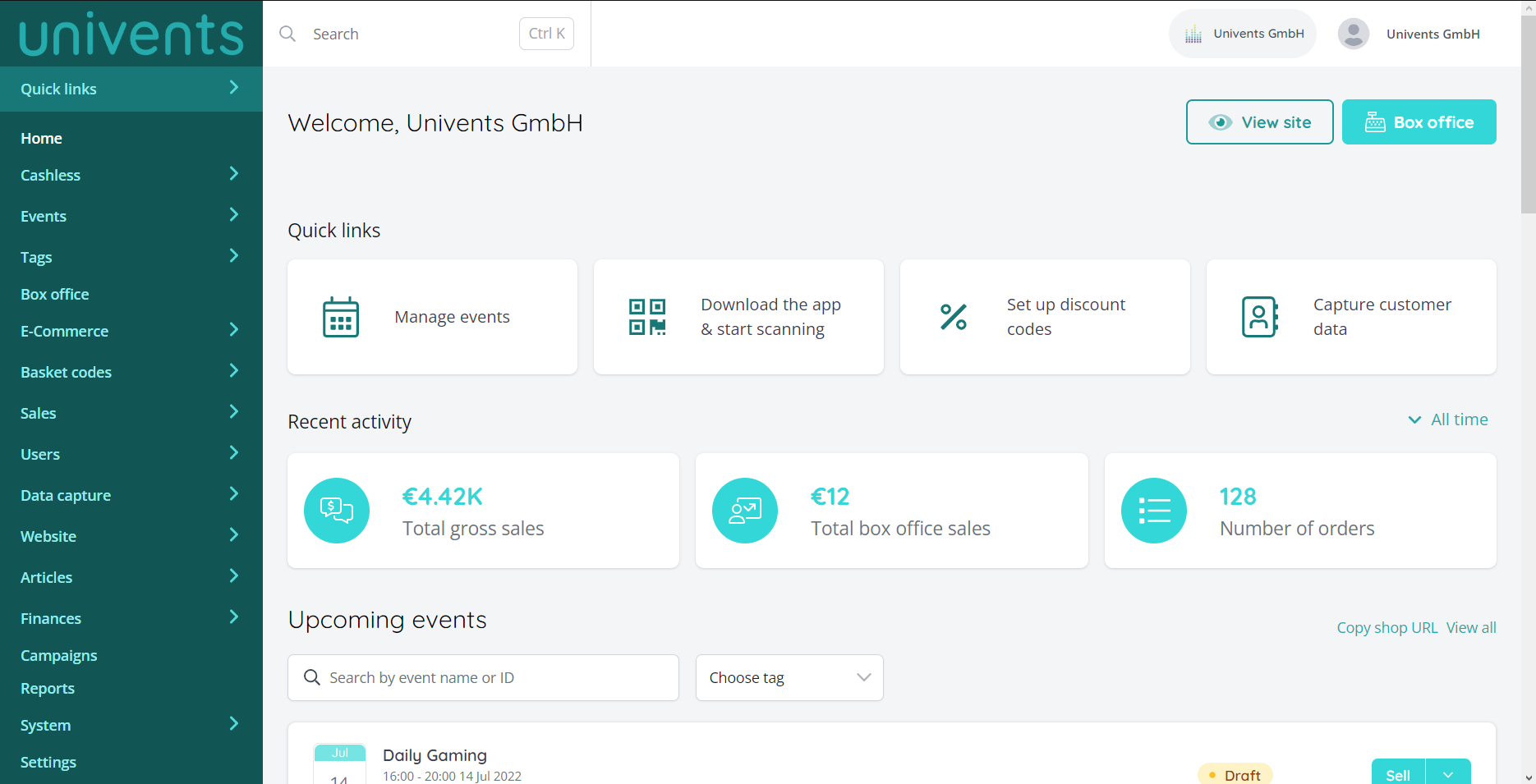Image resolution: width=1536 pixels, height=784 pixels.
Task: Click the search magnifier icon in top bar
Action: pyautogui.click(x=287, y=34)
